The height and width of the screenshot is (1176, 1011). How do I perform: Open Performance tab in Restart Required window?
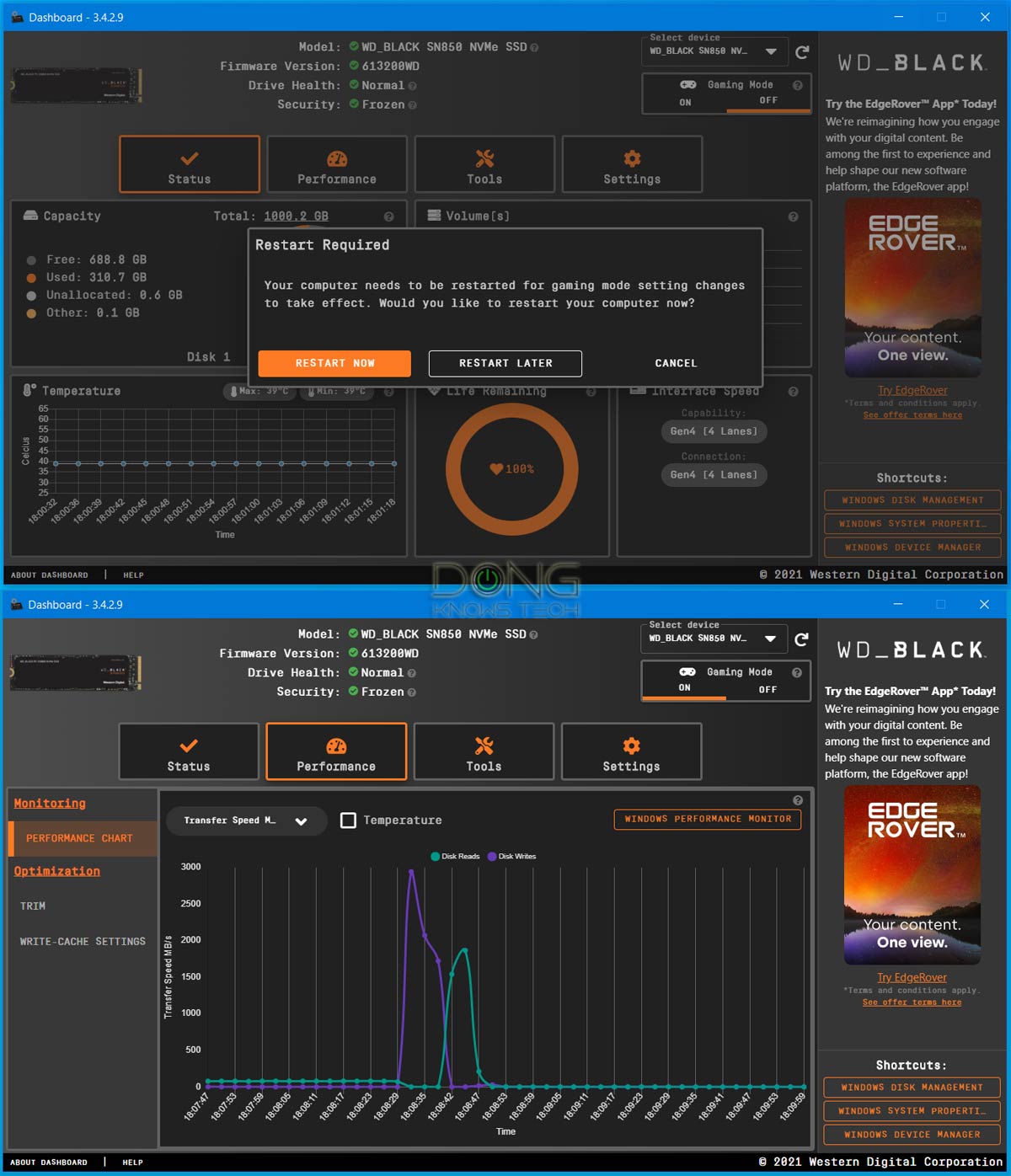337,165
